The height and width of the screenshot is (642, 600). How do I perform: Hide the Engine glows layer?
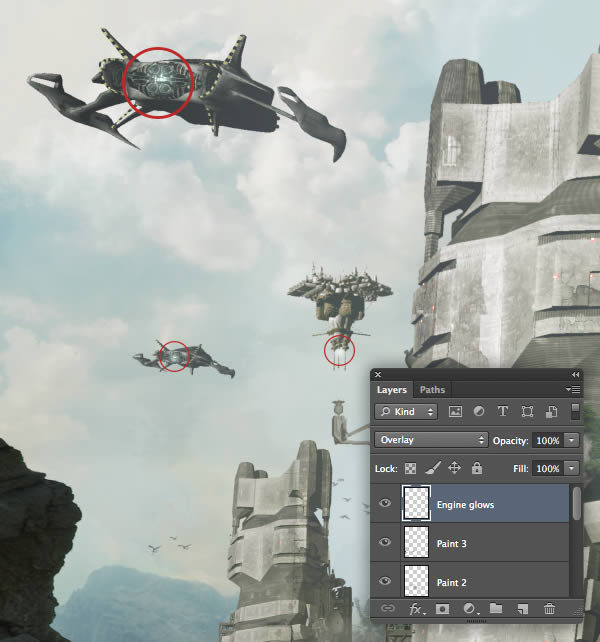pos(385,503)
